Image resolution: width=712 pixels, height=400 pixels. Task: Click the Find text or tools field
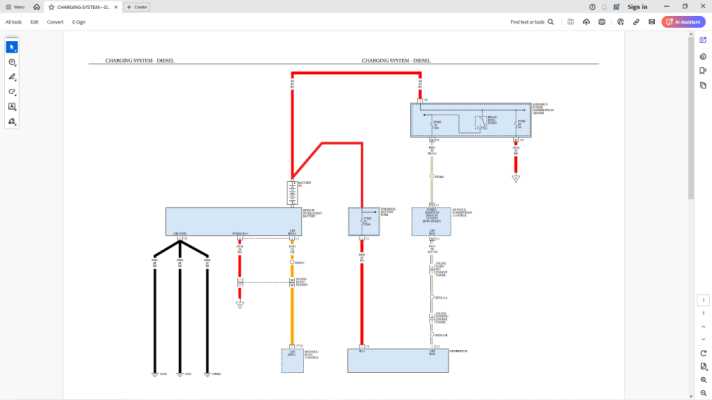tap(532, 22)
